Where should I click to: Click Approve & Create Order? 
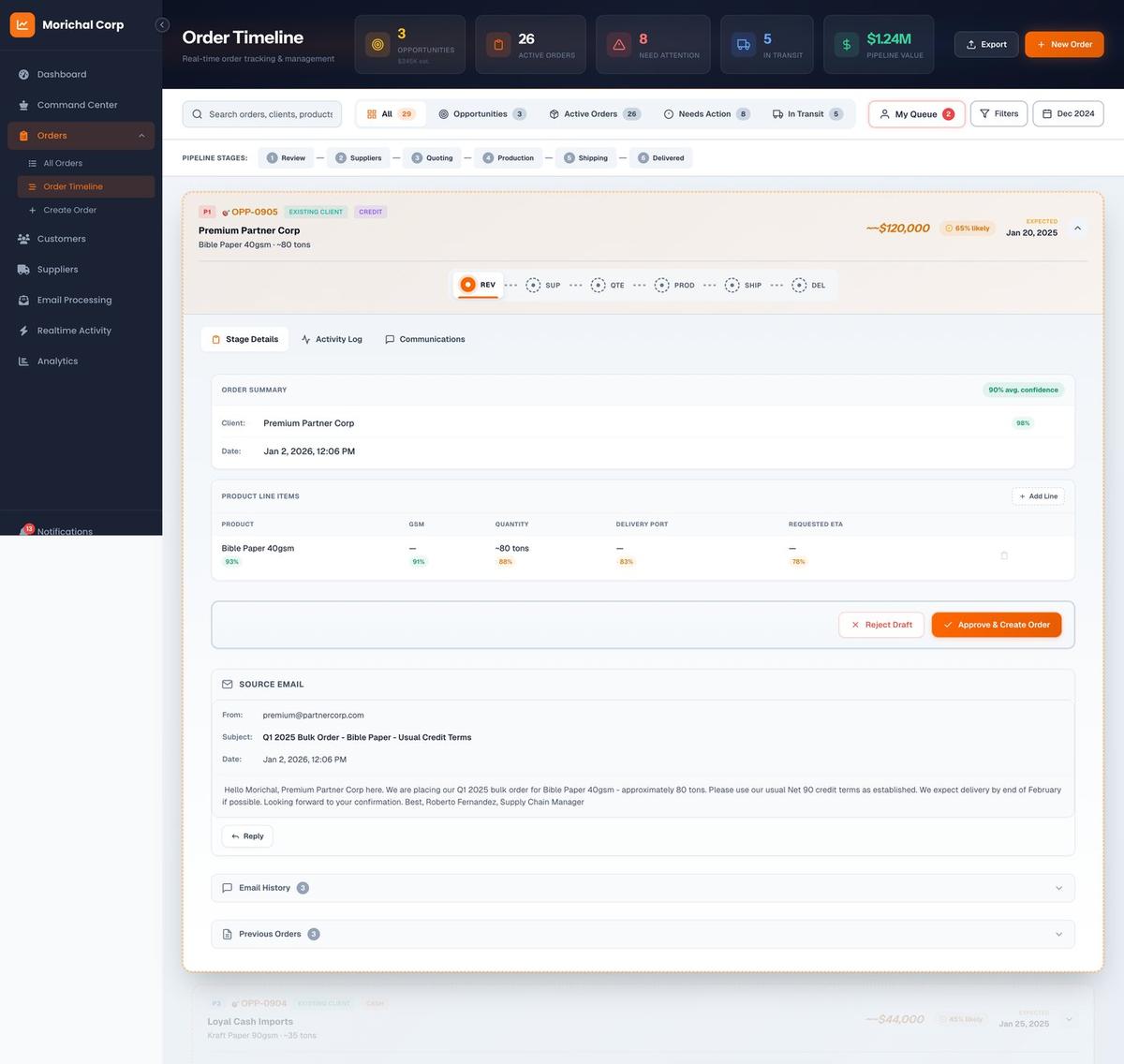996,624
